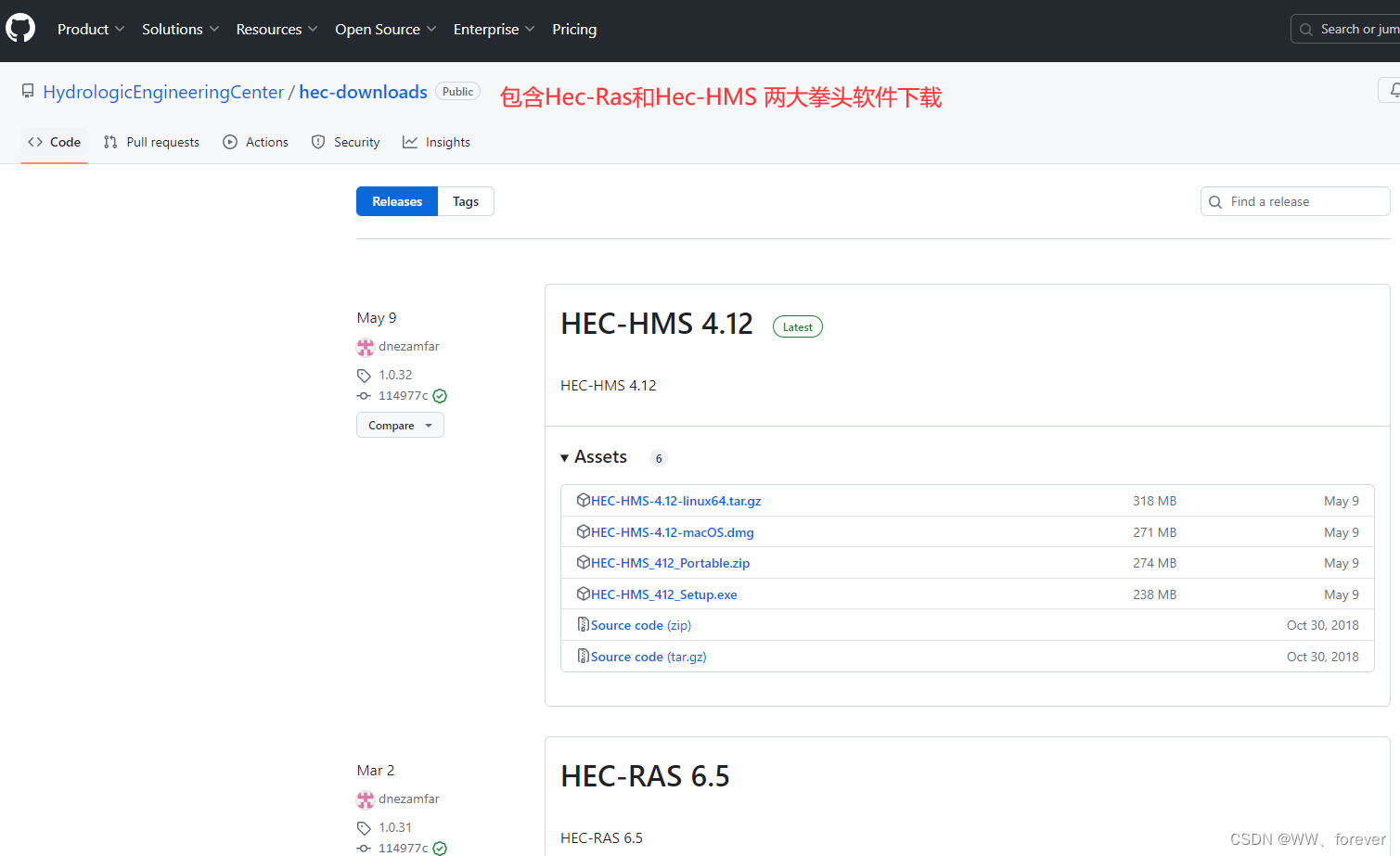Click dnezamfar avatar for Mar 2 release
Viewport: 1400px width, 856px height.
click(366, 799)
